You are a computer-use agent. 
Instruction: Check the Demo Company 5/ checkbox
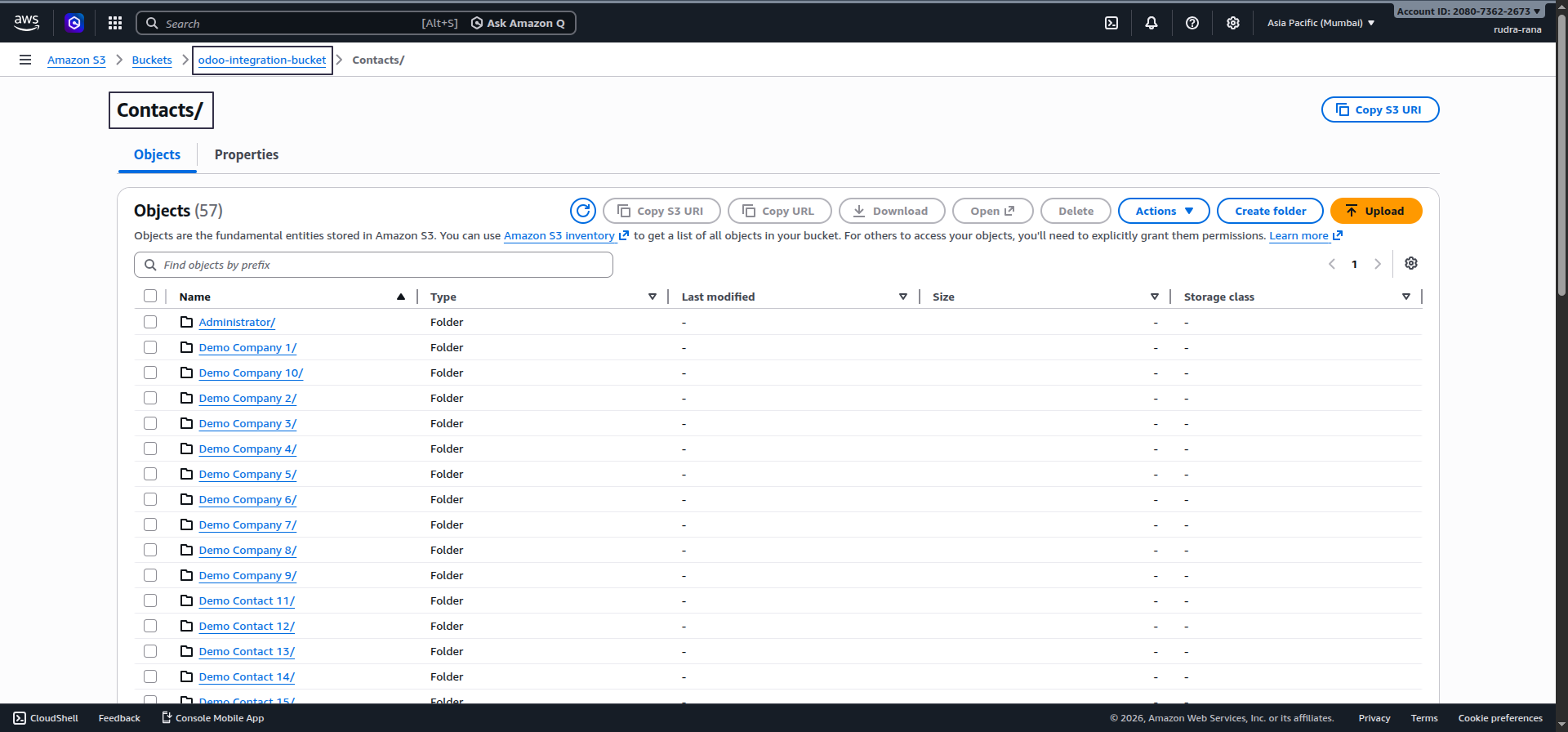pos(150,474)
